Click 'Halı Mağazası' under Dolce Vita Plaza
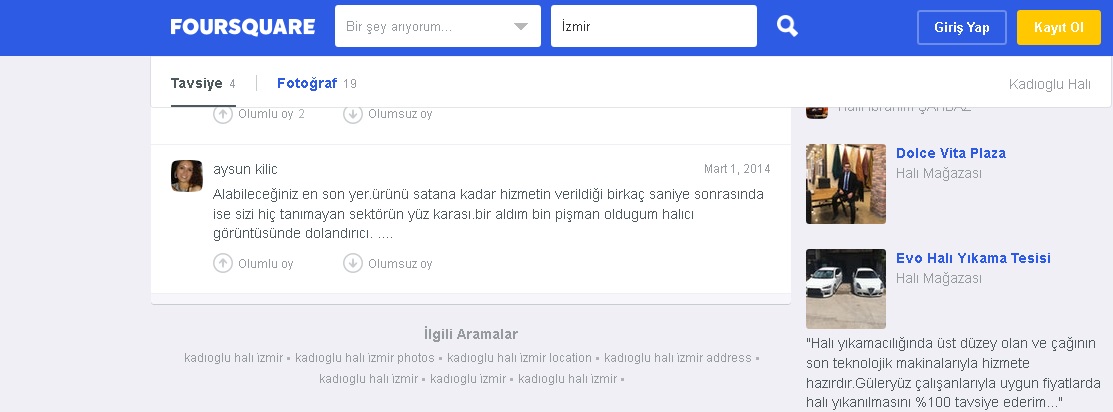 (x=938, y=173)
